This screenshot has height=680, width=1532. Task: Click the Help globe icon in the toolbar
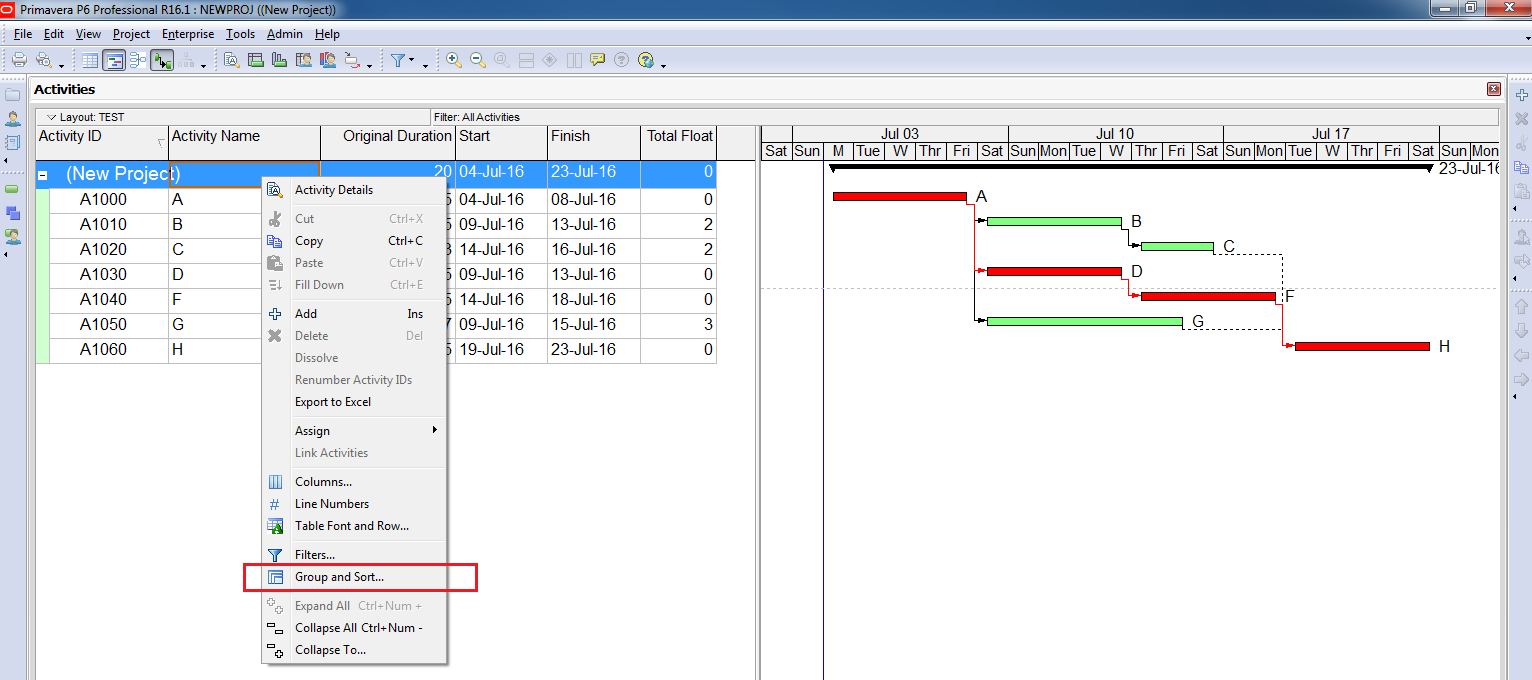[x=645, y=60]
